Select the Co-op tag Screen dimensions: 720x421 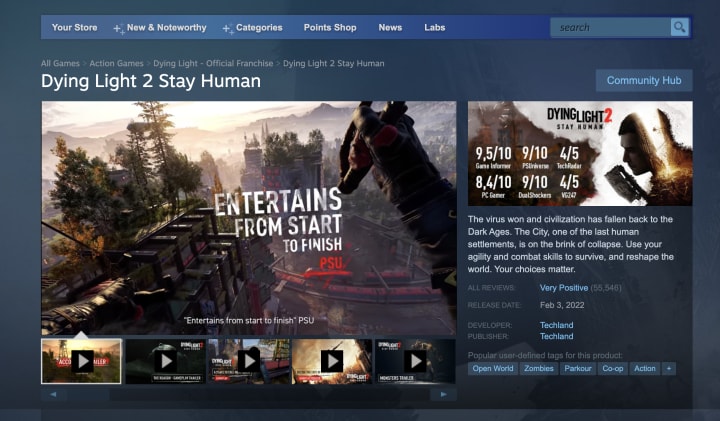click(x=613, y=368)
